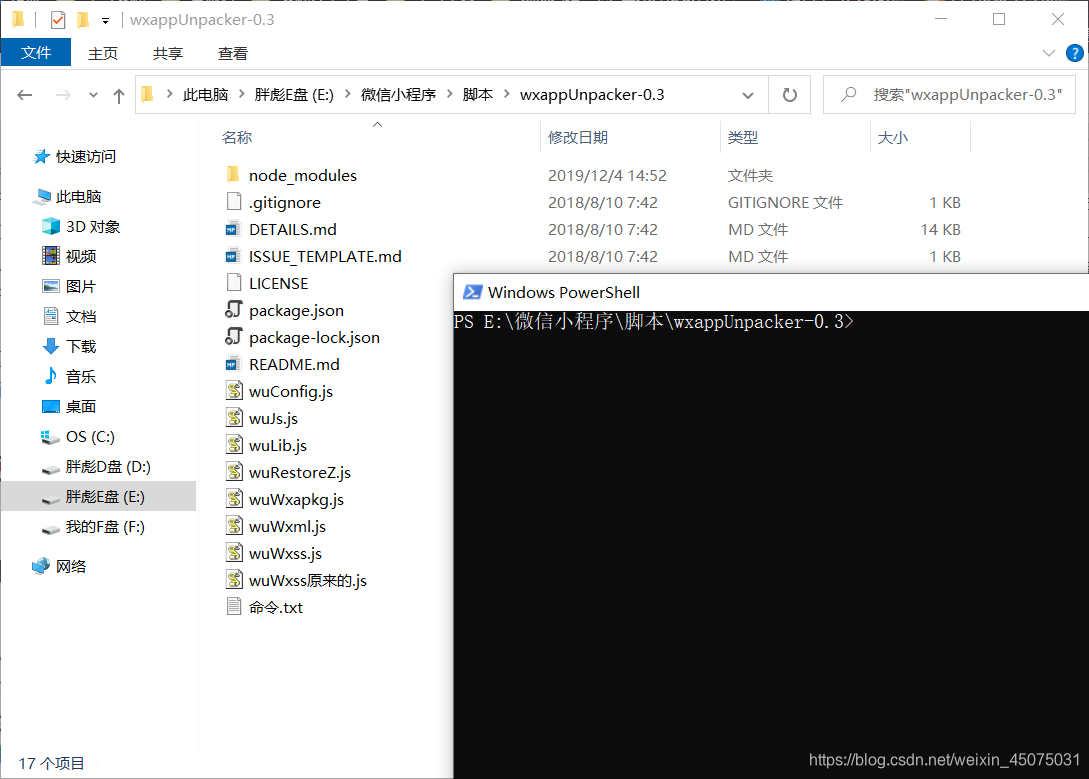Image resolution: width=1089 pixels, height=779 pixels.
Task: Select the wuWxss原来的.js file name
Action: (x=308, y=580)
